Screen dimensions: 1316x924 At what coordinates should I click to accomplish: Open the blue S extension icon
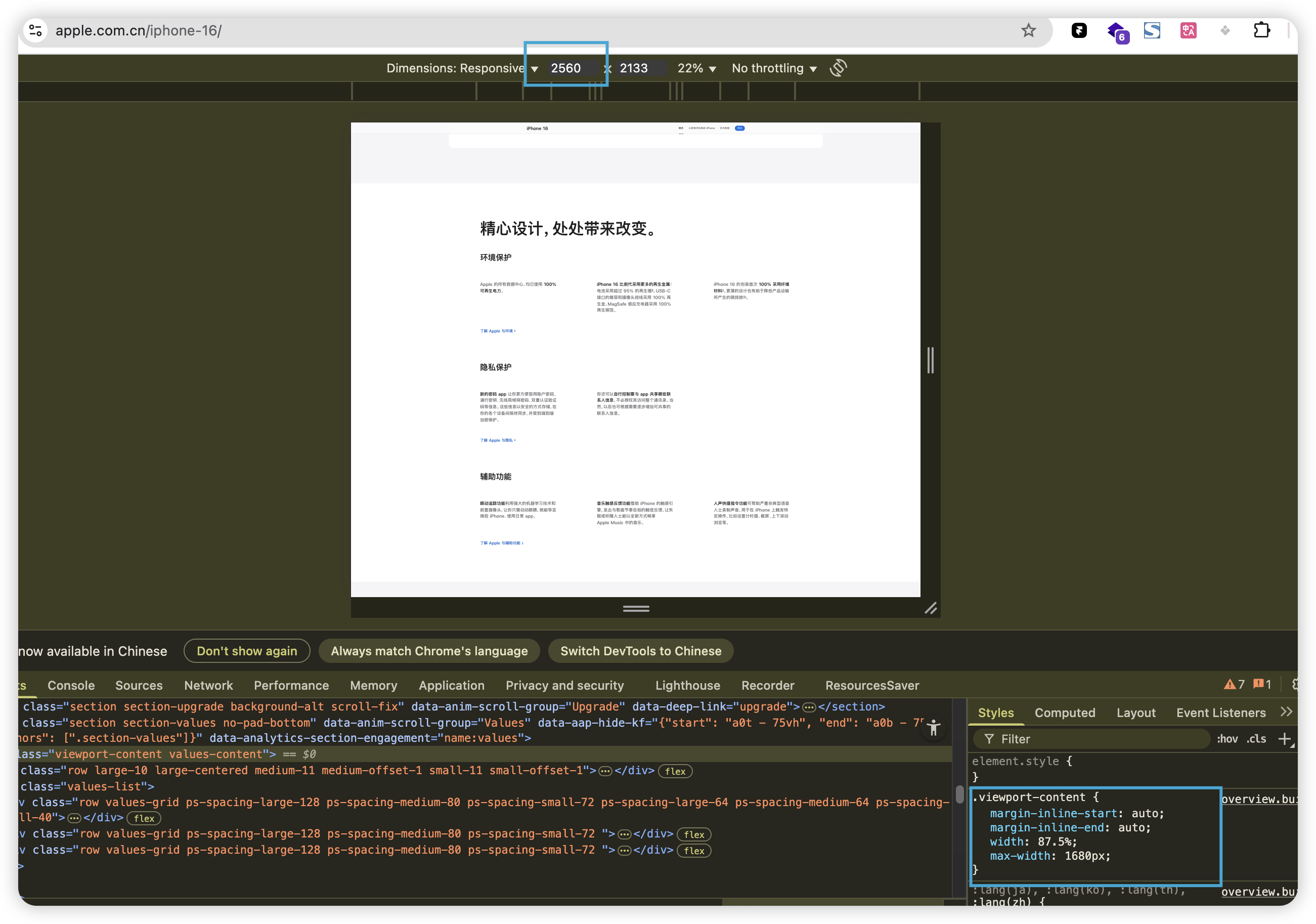tap(1152, 30)
